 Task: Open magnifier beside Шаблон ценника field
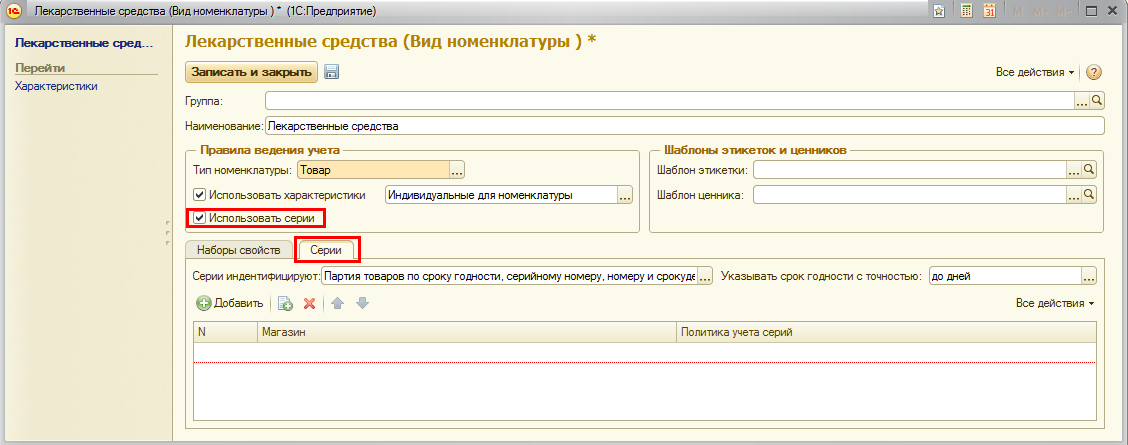tap(1090, 195)
